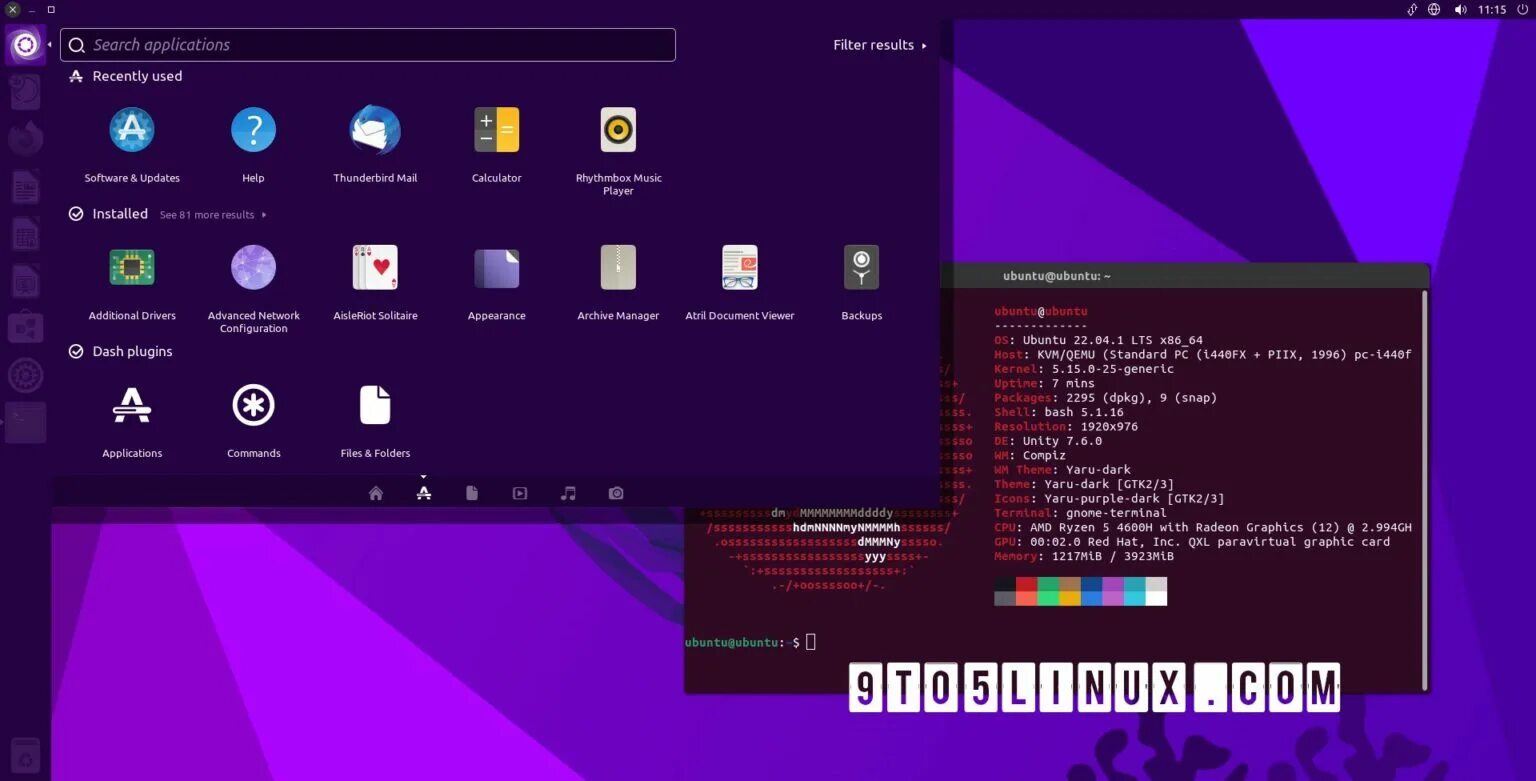The height and width of the screenshot is (781, 1536).
Task: Open the globe indicator in top panel
Action: point(1434,9)
